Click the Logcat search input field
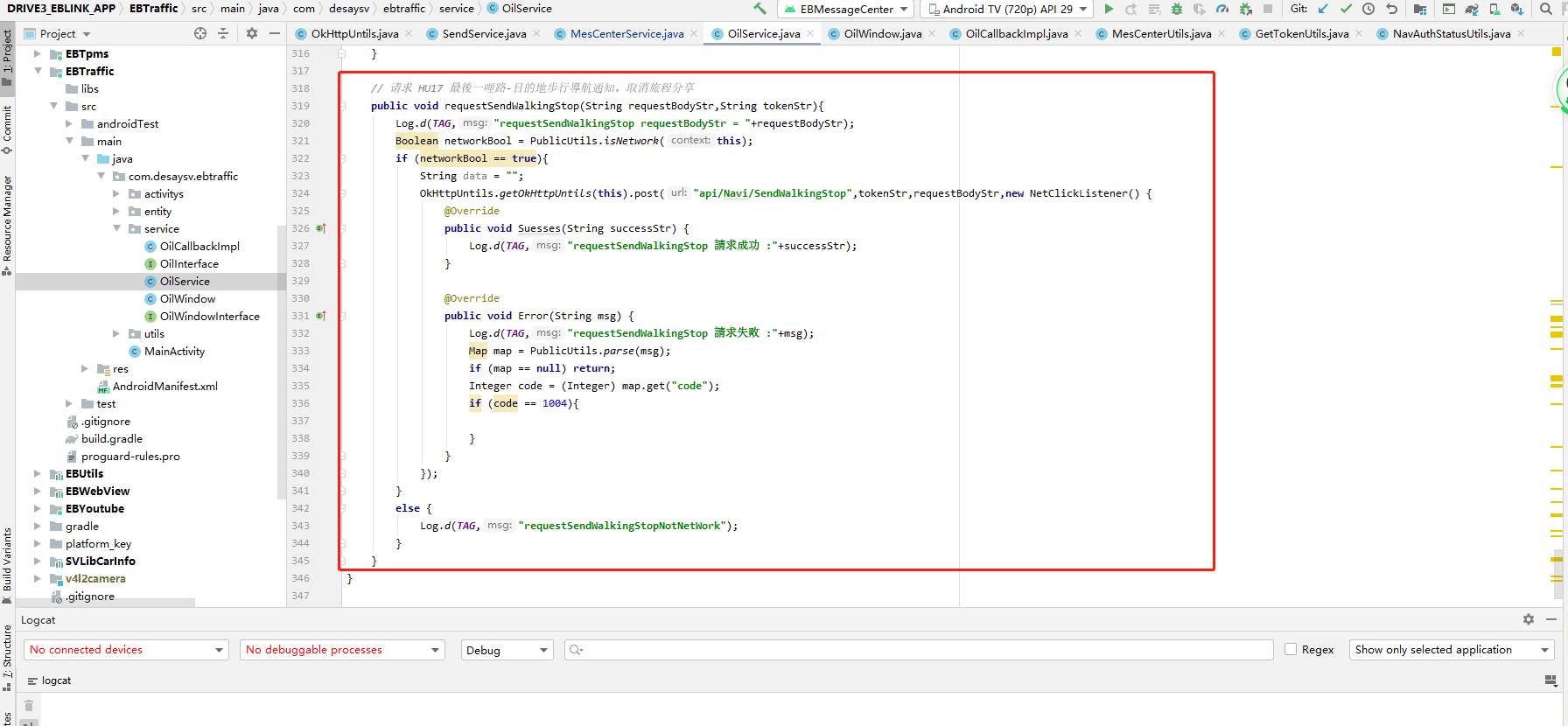Screen dimensions: 1568x726 [919, 650]
